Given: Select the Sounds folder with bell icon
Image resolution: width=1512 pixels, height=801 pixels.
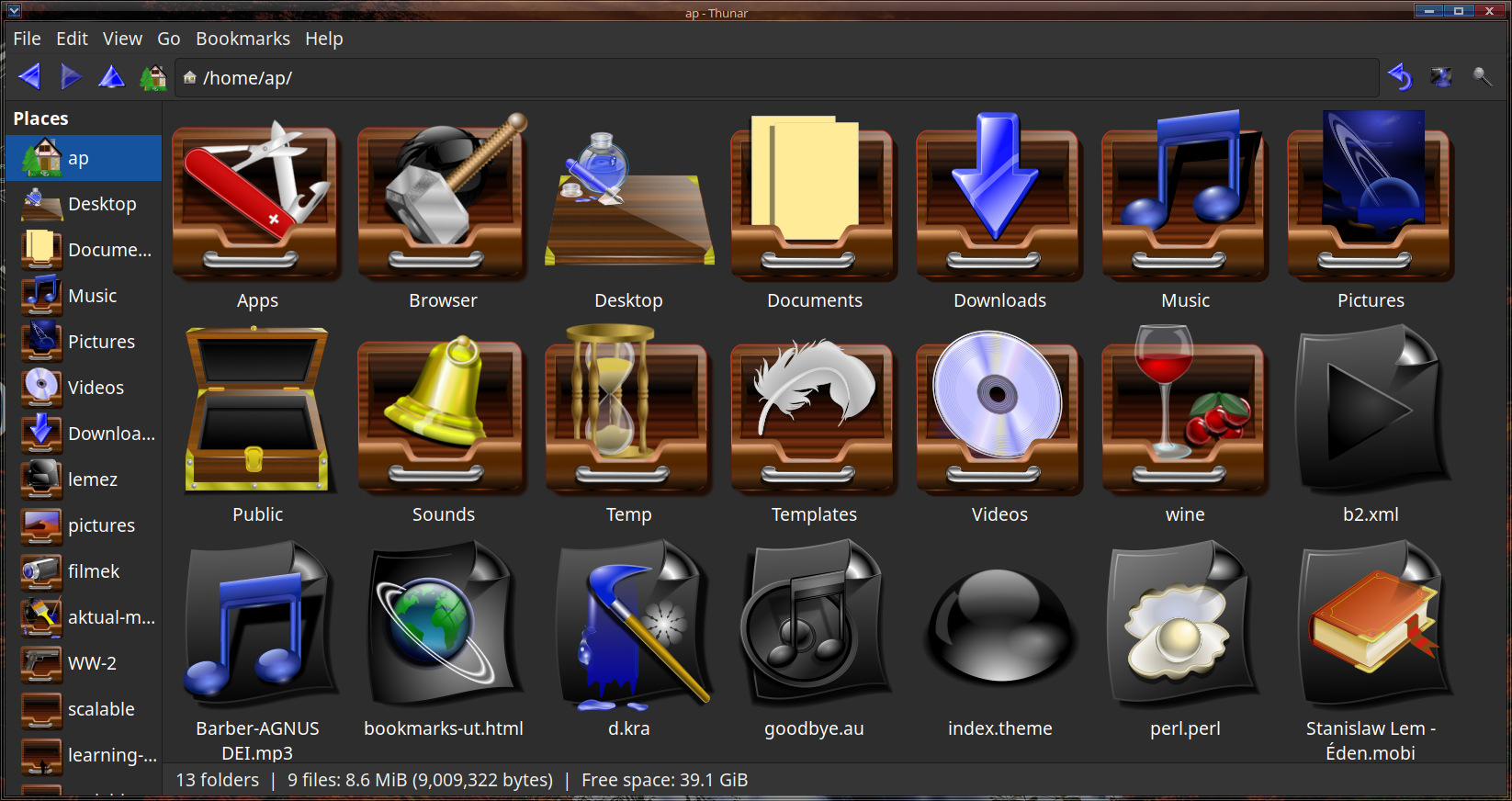Looking at the screenshot, I should click(x=443, y=425).
